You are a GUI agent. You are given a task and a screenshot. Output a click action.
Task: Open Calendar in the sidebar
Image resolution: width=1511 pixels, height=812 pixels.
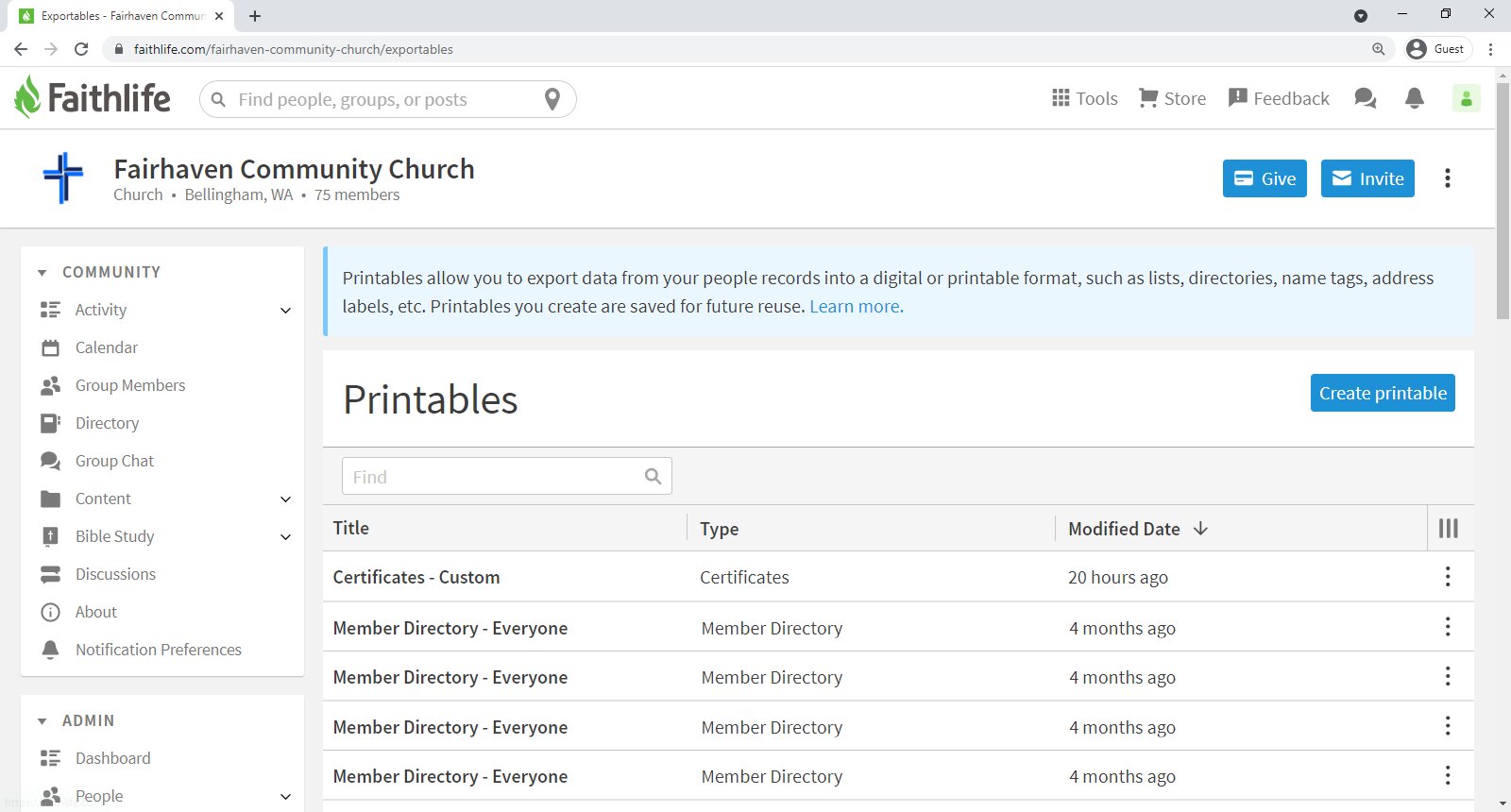pyautogui.click(x=107, y=347)
